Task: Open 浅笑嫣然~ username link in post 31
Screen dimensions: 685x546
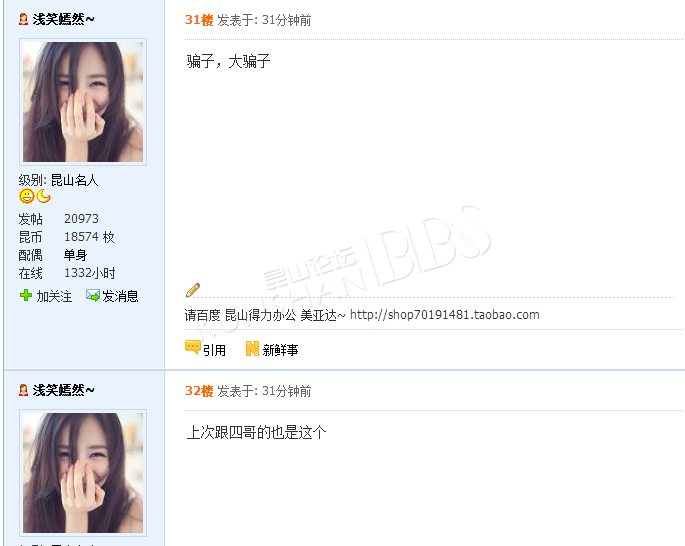Action: pos(63,19)
